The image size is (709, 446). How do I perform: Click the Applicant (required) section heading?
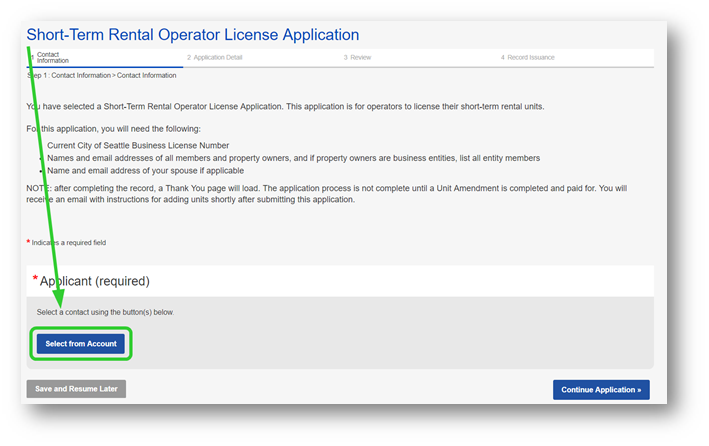click(x=95, y=281)
